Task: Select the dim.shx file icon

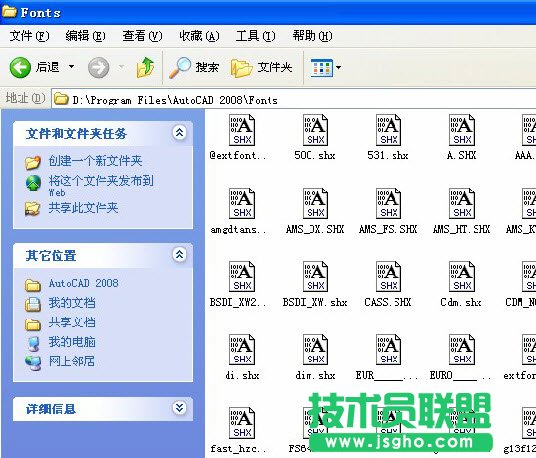Action: [315, 350]
